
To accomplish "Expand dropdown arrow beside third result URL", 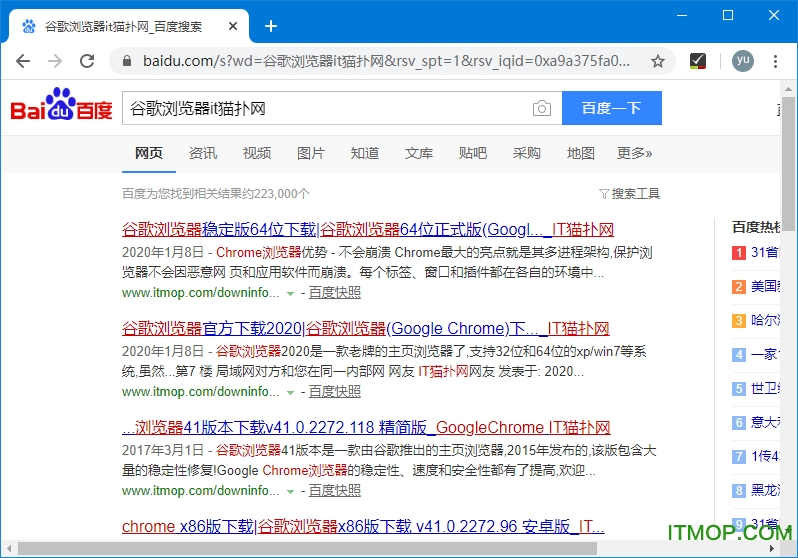I will tap(290, 491).
